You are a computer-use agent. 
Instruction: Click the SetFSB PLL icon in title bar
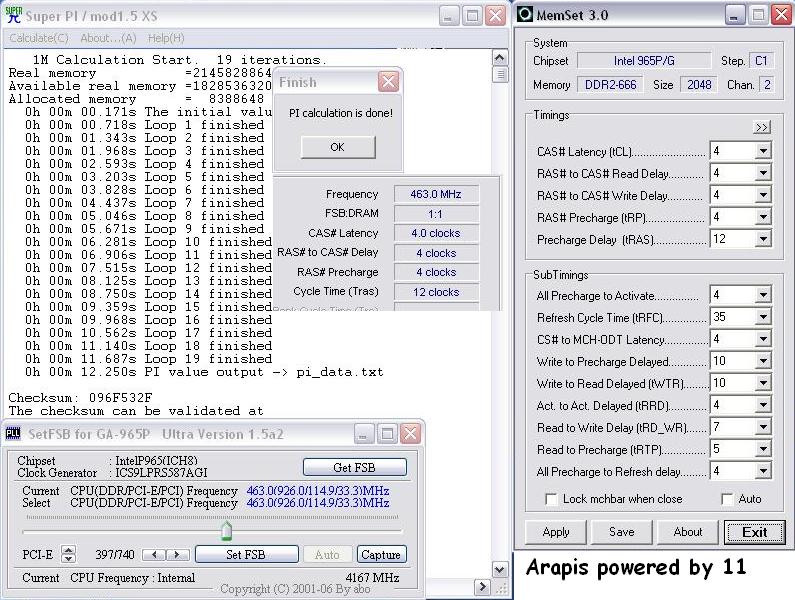[x=13, y=434]
